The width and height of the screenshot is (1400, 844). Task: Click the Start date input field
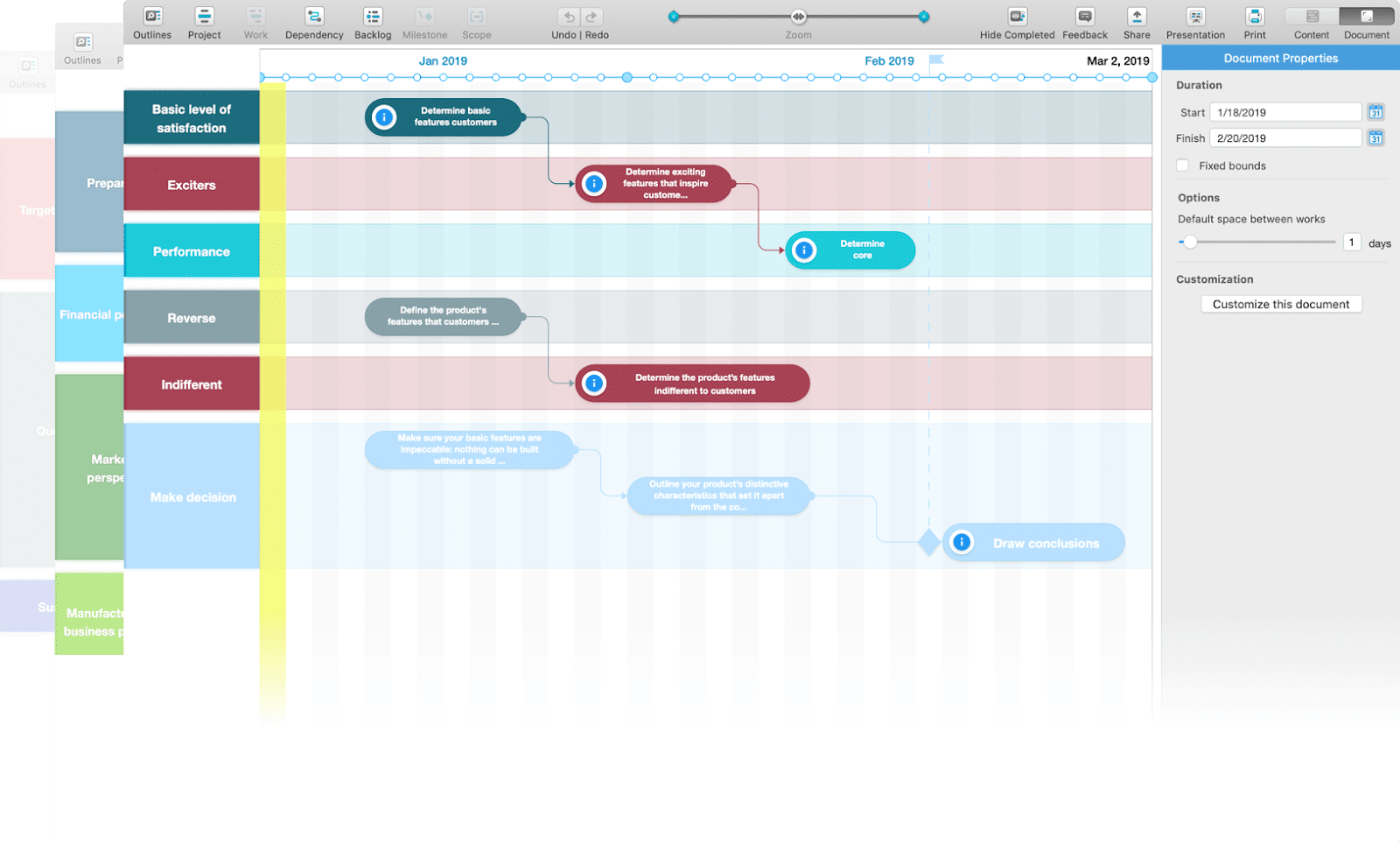click(x=1284, y=112)
